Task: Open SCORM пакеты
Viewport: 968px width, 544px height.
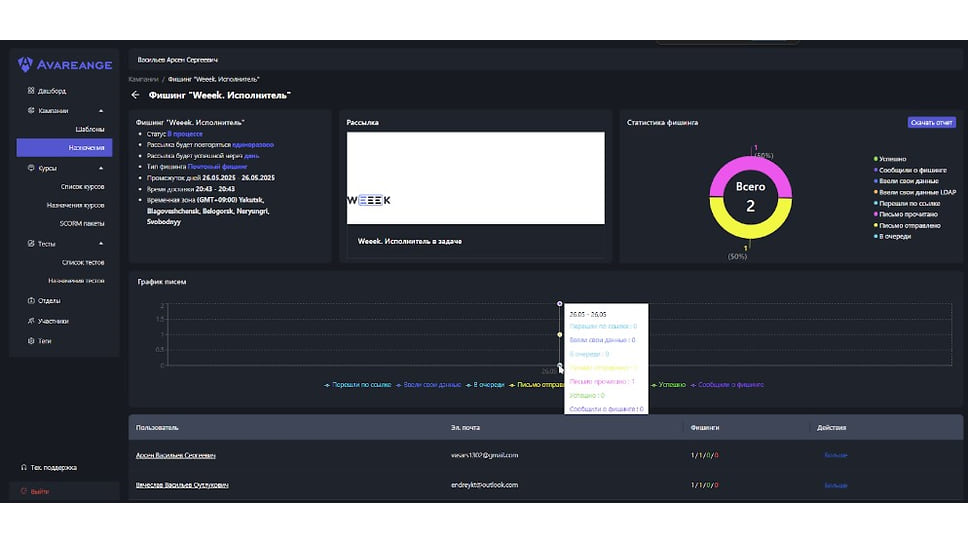Action: [82, 224]
